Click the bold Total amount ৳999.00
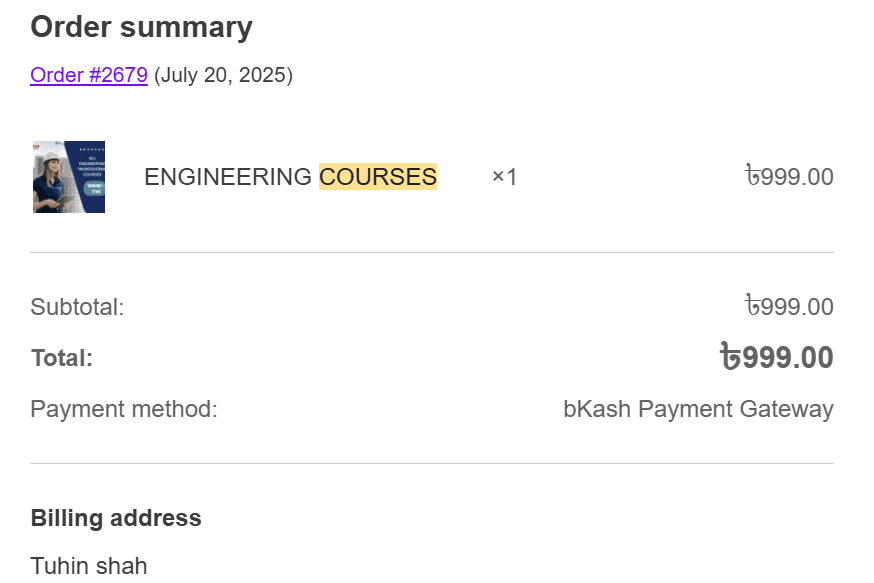Image resolution: width=874 pixels, height=583 pixels. (x=776, y=357)
